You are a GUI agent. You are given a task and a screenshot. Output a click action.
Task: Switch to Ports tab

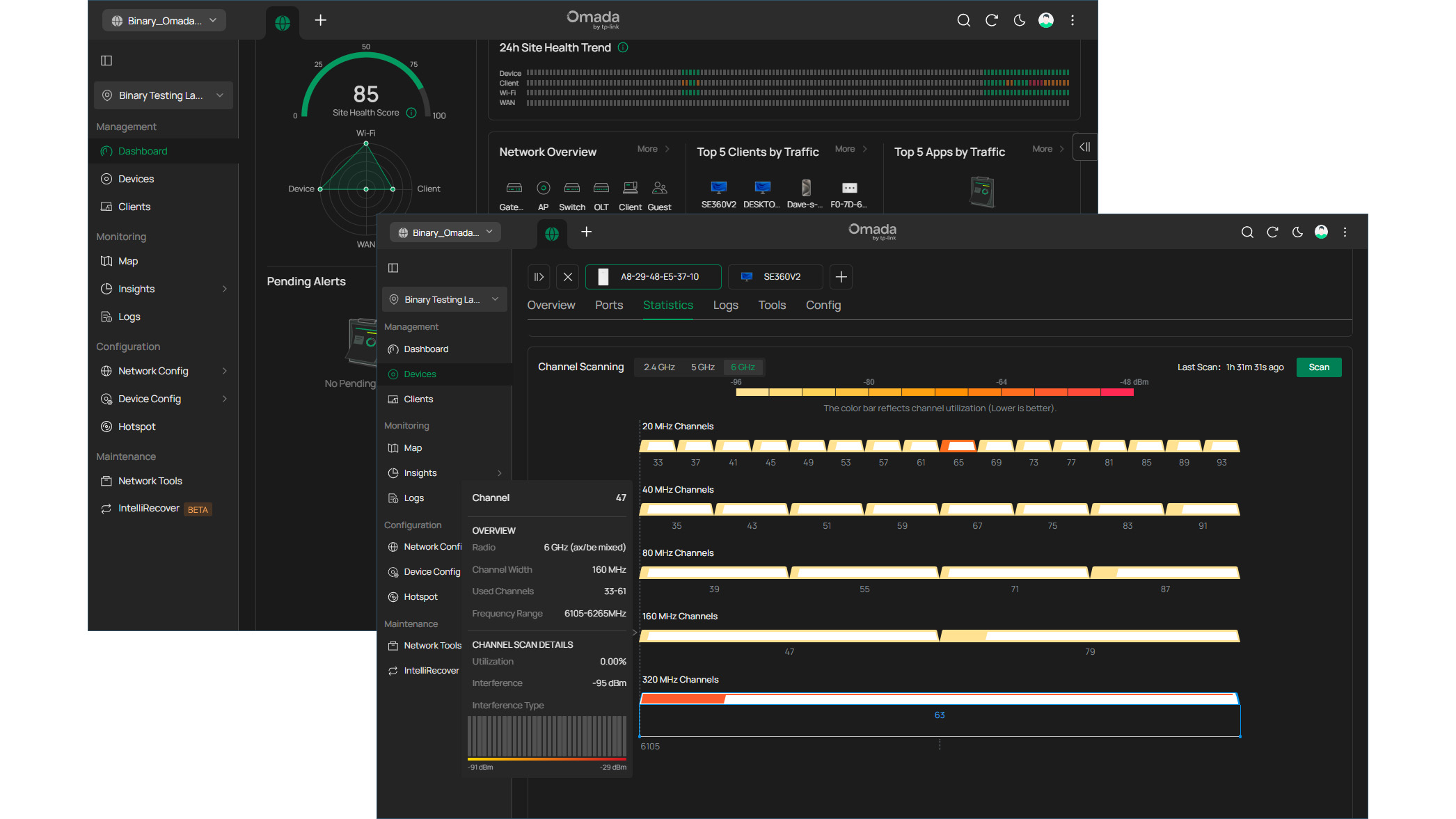(x=609, y=305)
